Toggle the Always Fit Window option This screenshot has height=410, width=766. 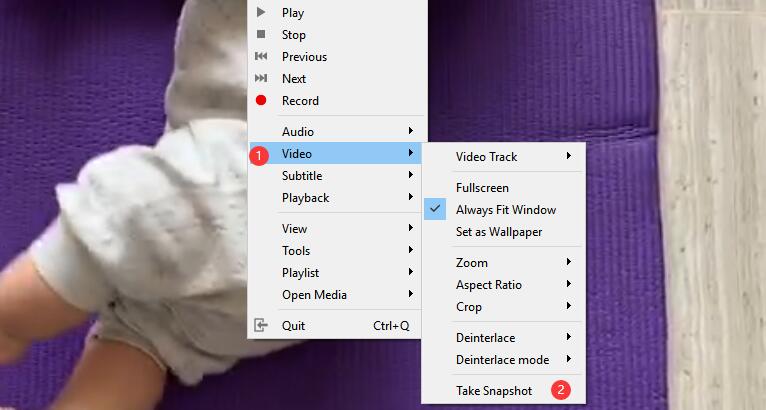(504, 210)
